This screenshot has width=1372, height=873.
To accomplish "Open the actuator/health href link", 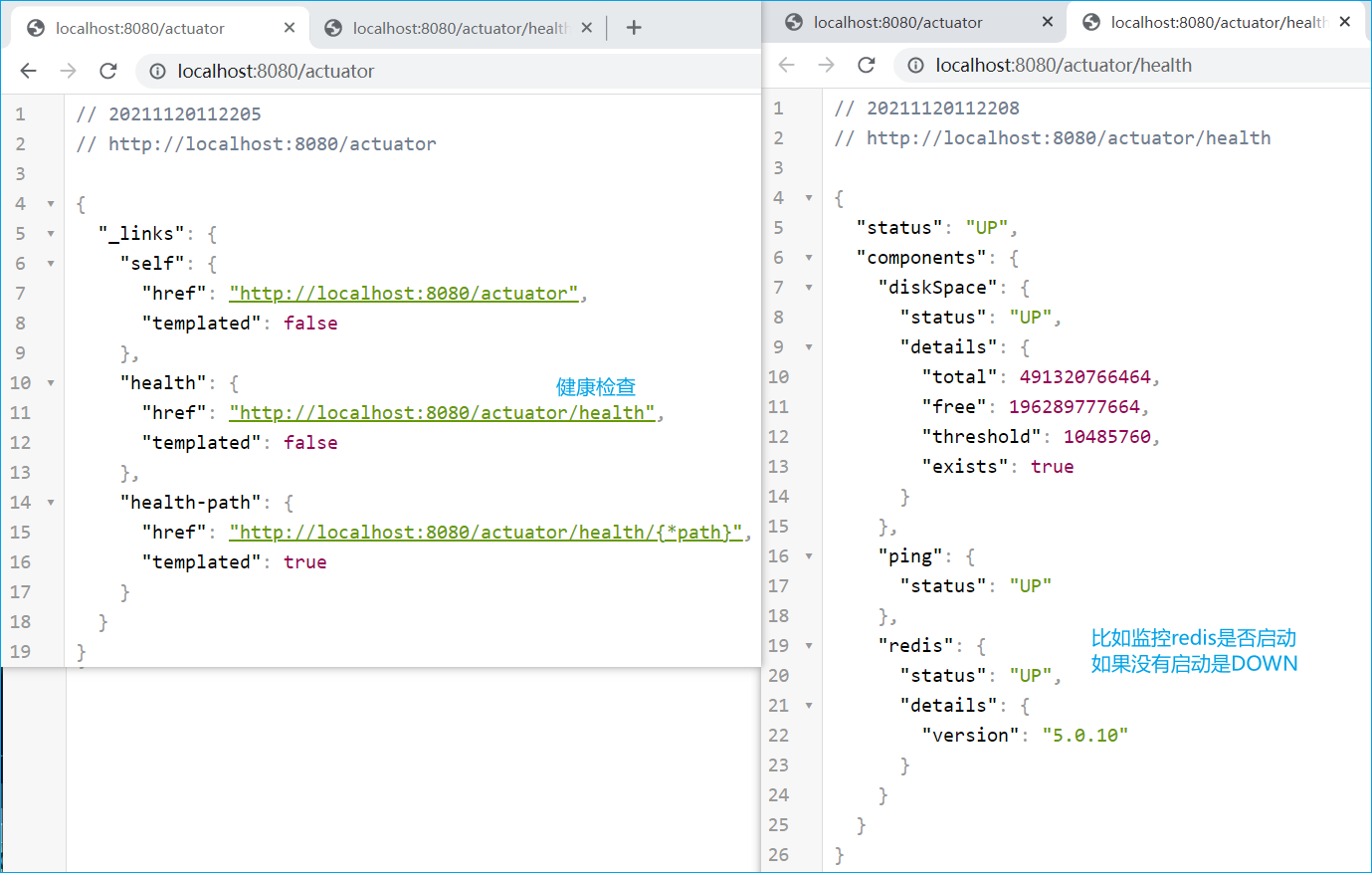I will click(x=442, y=413).
